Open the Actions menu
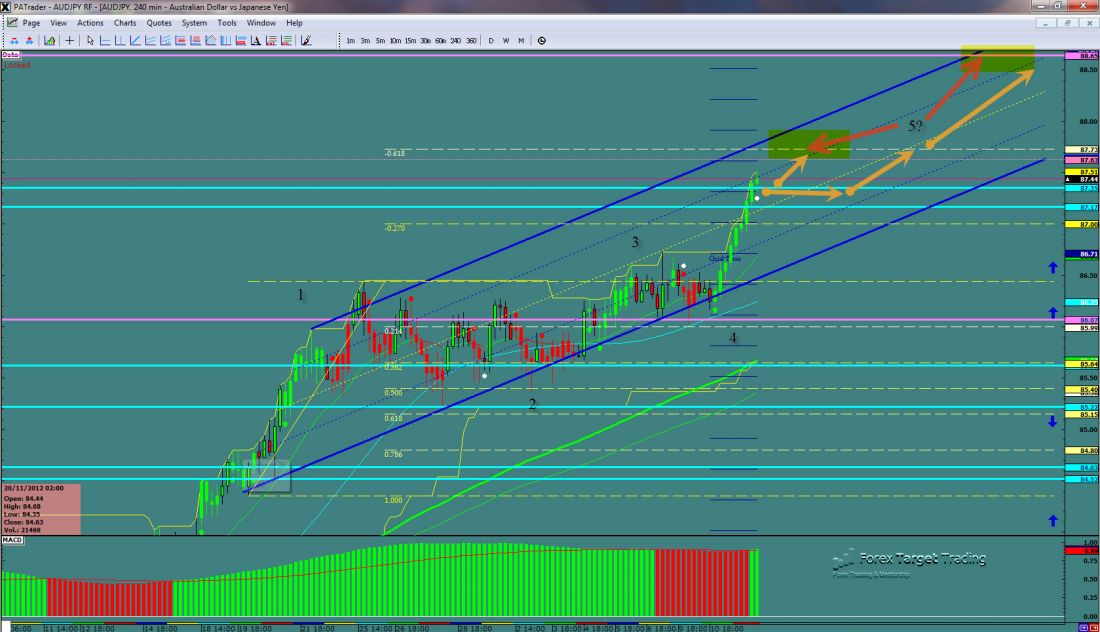Screen dimensions: 1100x632 [x=90, y=22]
